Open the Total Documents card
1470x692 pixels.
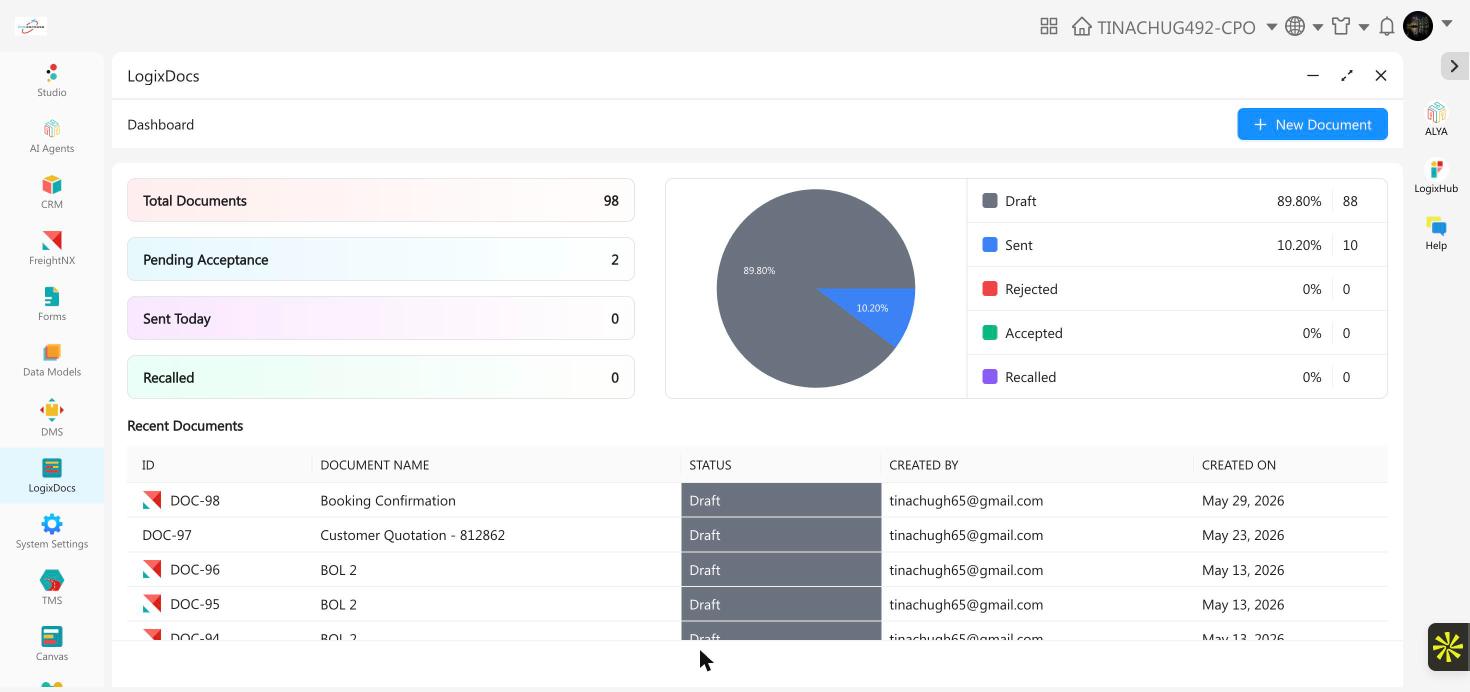click(x=381, y=200)
